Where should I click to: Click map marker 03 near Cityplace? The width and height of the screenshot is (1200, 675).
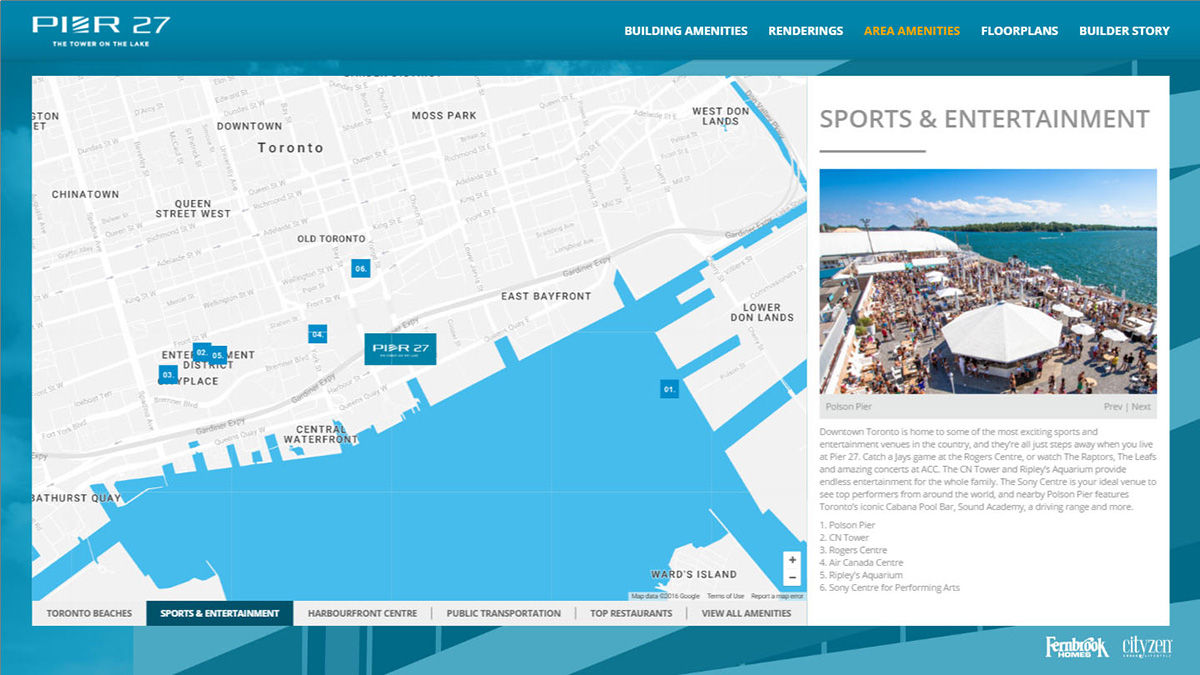point(168,374)
